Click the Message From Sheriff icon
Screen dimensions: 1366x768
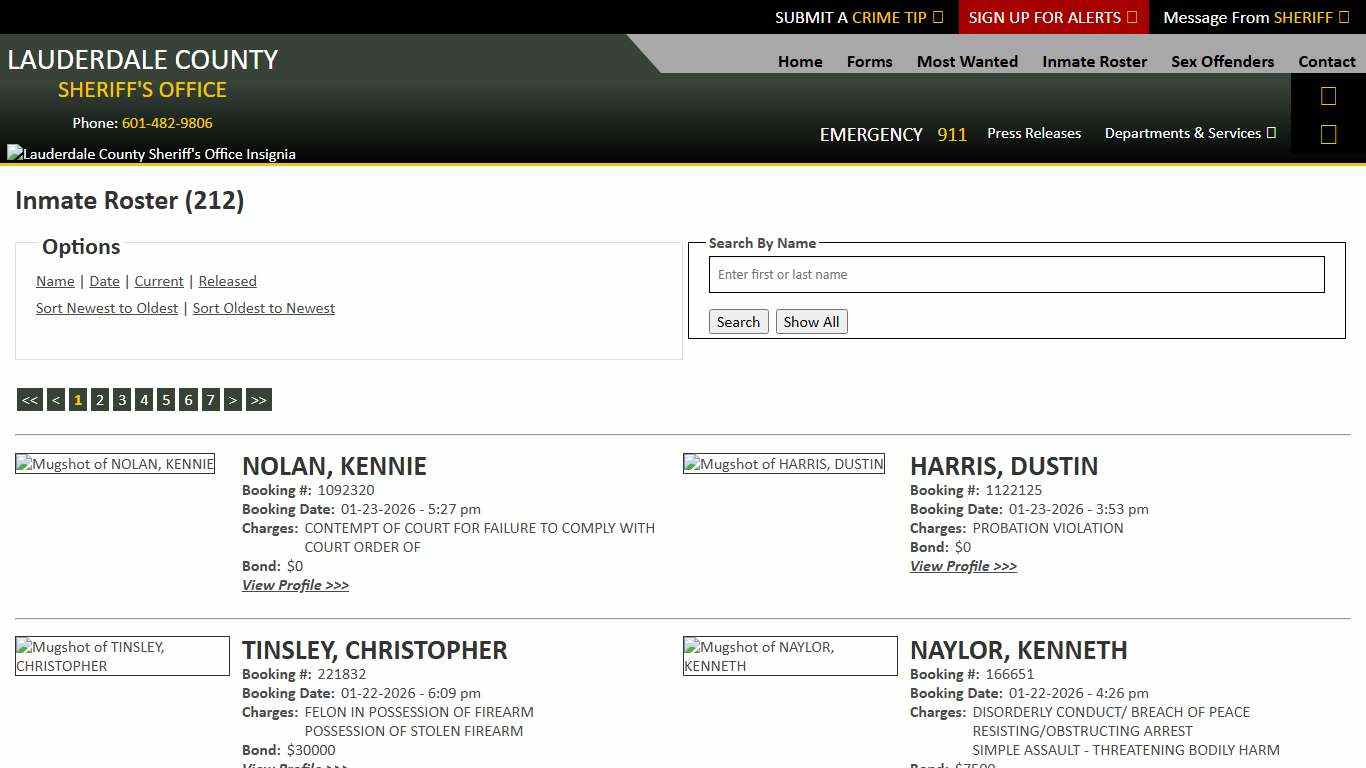click(1344, 17)
